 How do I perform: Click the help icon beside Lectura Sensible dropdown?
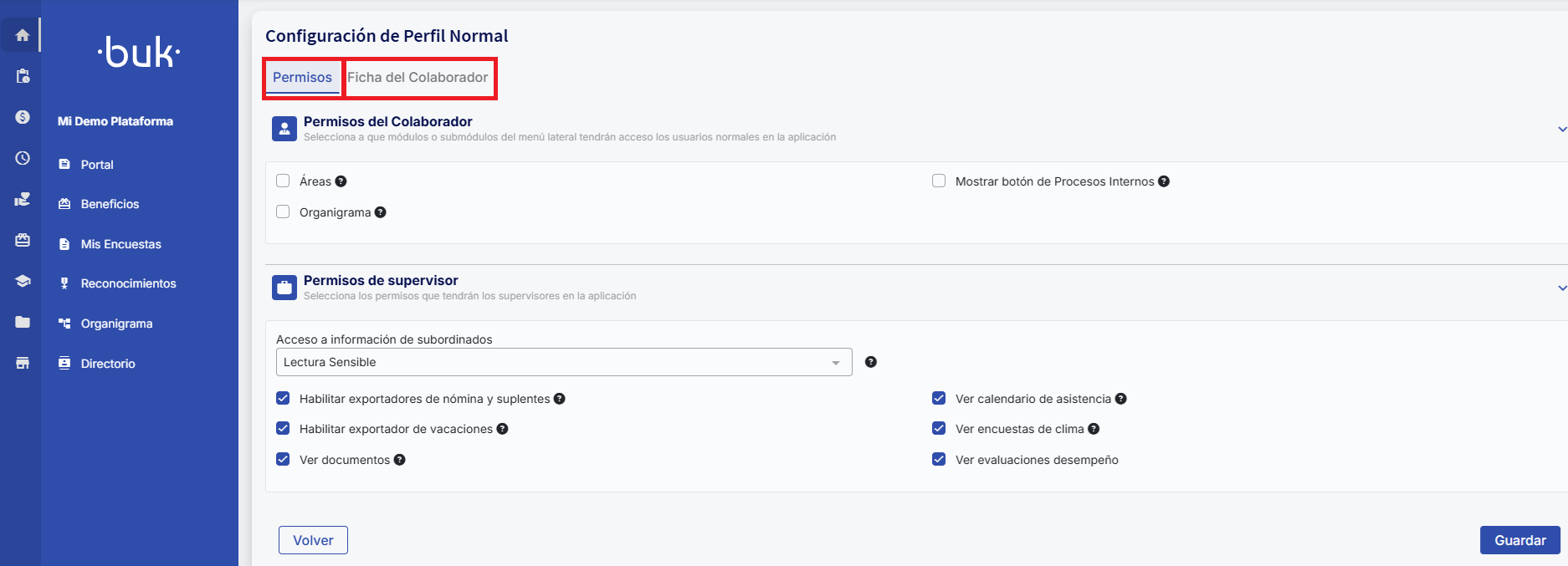(870, 362)
